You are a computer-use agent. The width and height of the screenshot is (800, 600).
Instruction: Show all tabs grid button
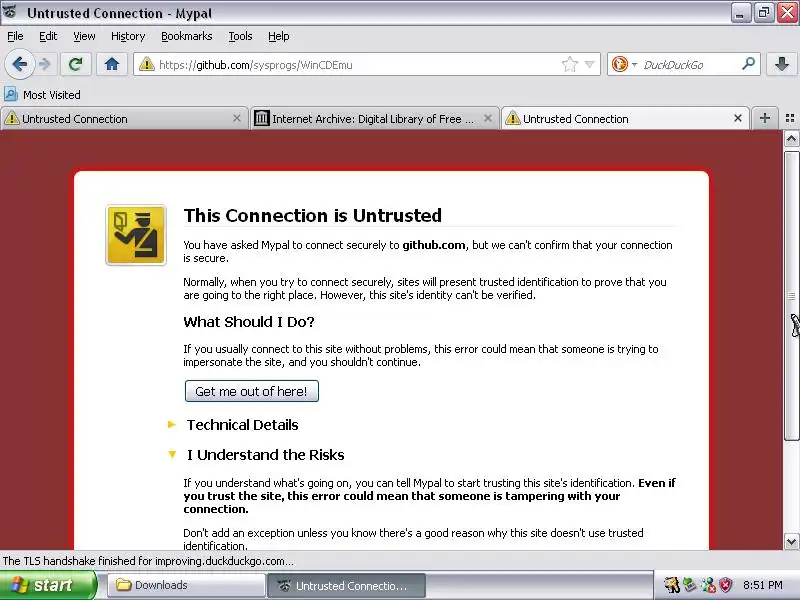(790, 118)
